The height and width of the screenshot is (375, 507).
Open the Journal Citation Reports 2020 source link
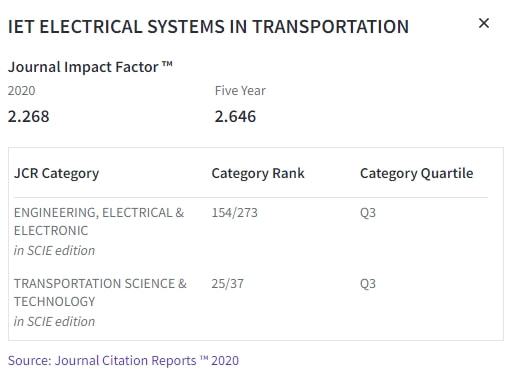point(123,360)
